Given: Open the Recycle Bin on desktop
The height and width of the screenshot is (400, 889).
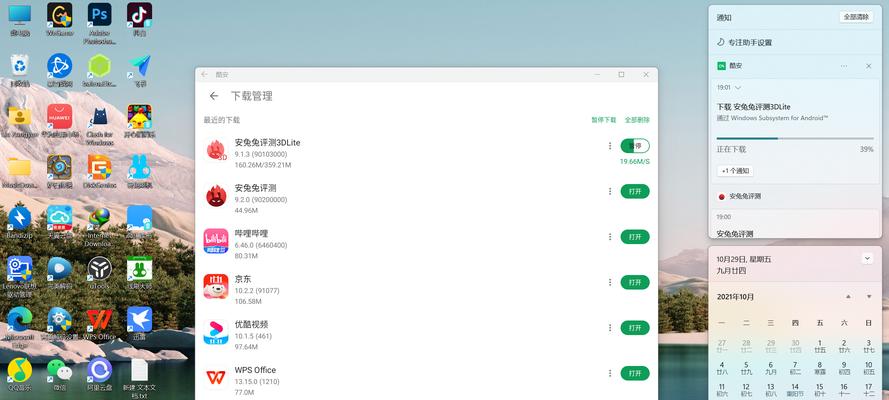Looking at the screenshot, I should (x=19, y=65).
